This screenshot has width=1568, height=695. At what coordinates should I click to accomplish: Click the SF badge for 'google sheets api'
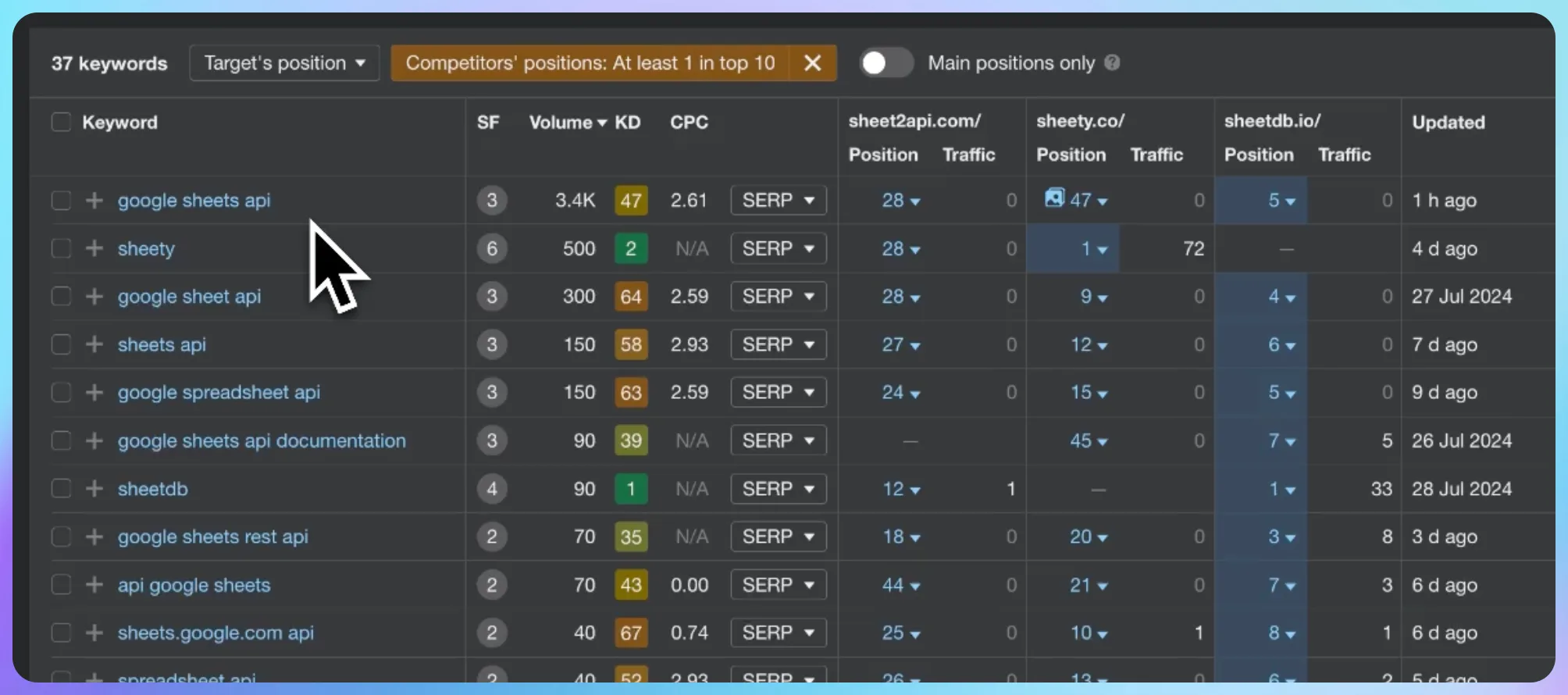(x=492, y=201)
